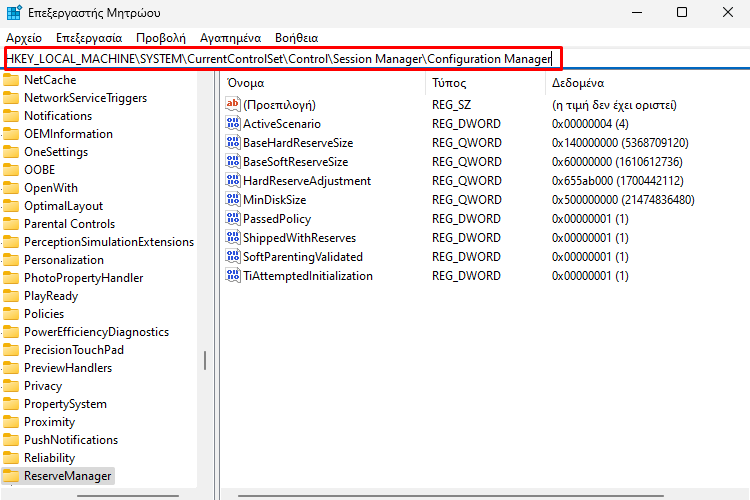Click the data 0x655ab000 (1700442112)
This screenshot has height=500, width=750.
click(x=618, y=181)
